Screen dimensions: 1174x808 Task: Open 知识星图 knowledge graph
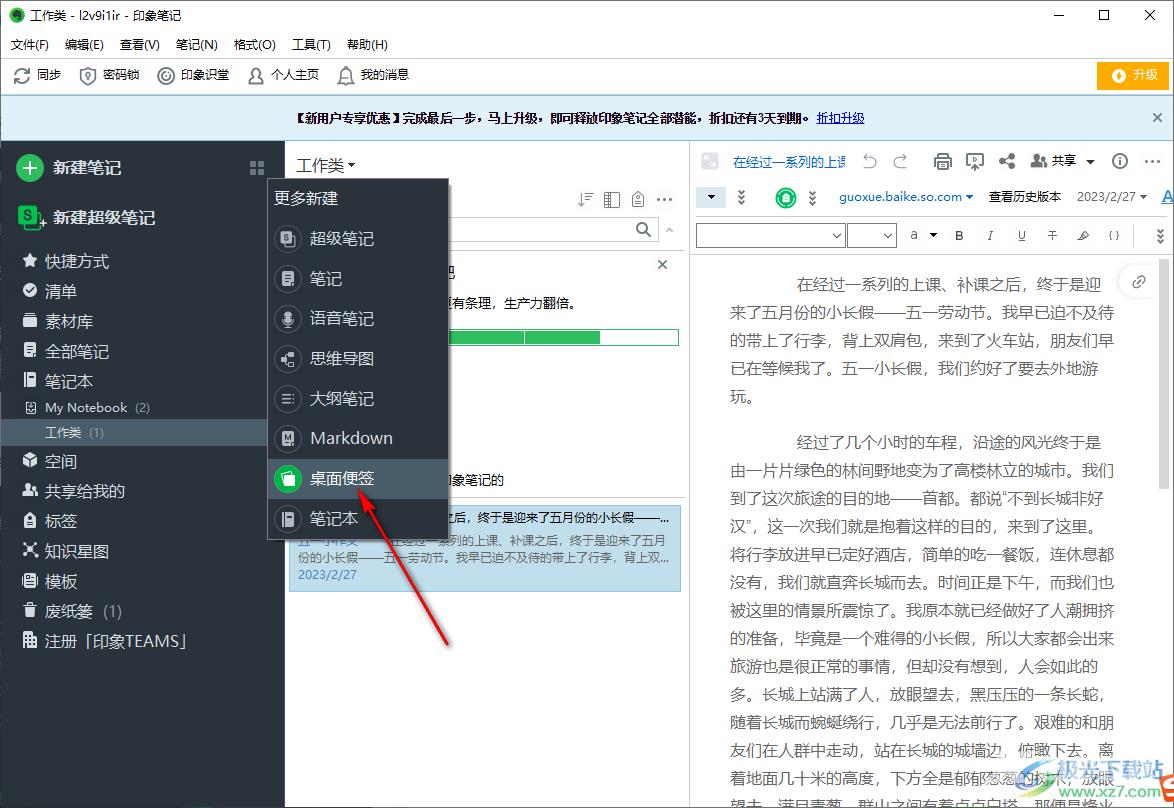pos(66,551)
